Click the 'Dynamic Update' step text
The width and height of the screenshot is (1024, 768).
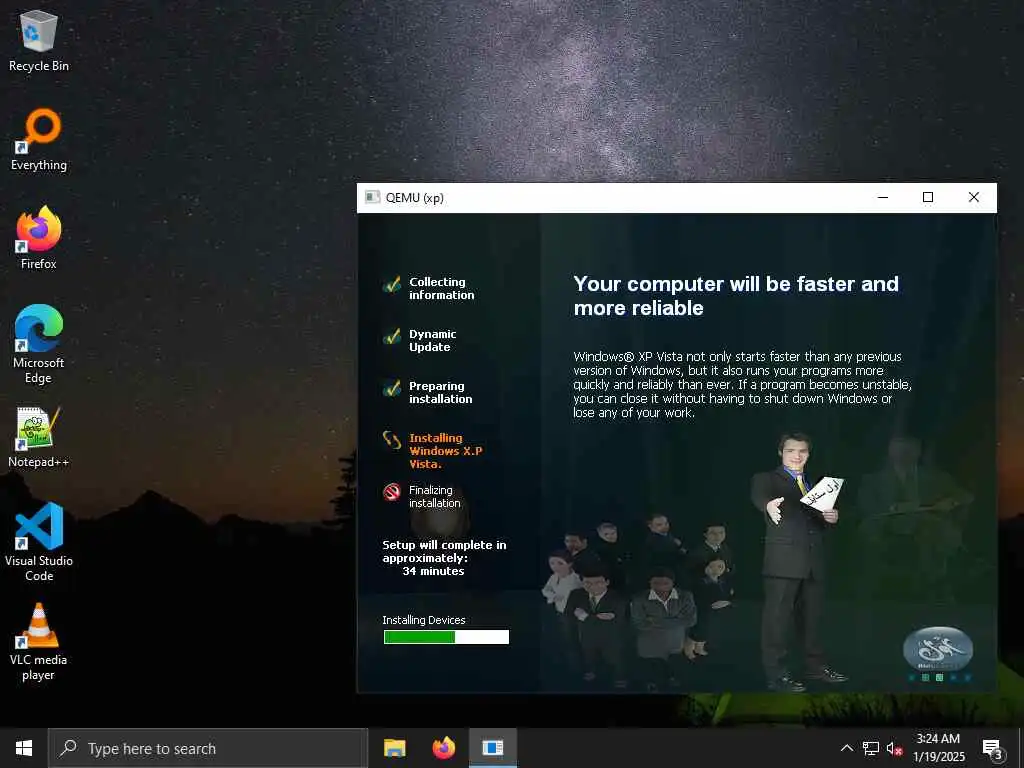[432, 340]
